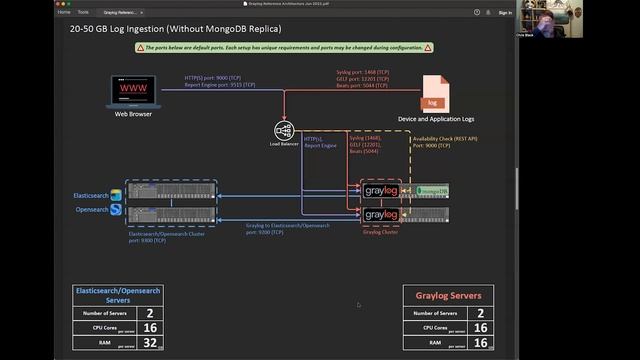The image size is (640, 360).
Task: Switch to the Tools tab
Action: (x=83, y=12)
